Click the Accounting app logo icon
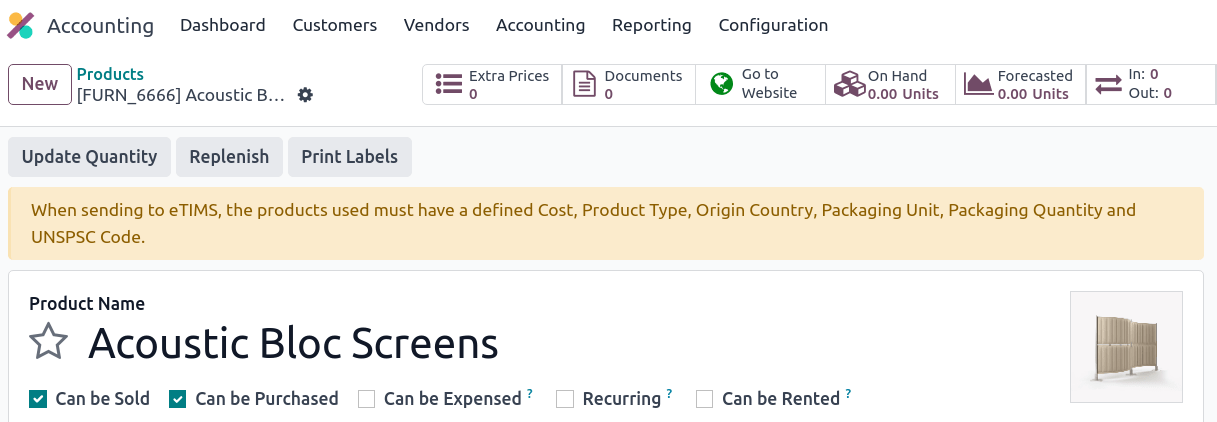The image size is (1217, 422). click(21, 25)
